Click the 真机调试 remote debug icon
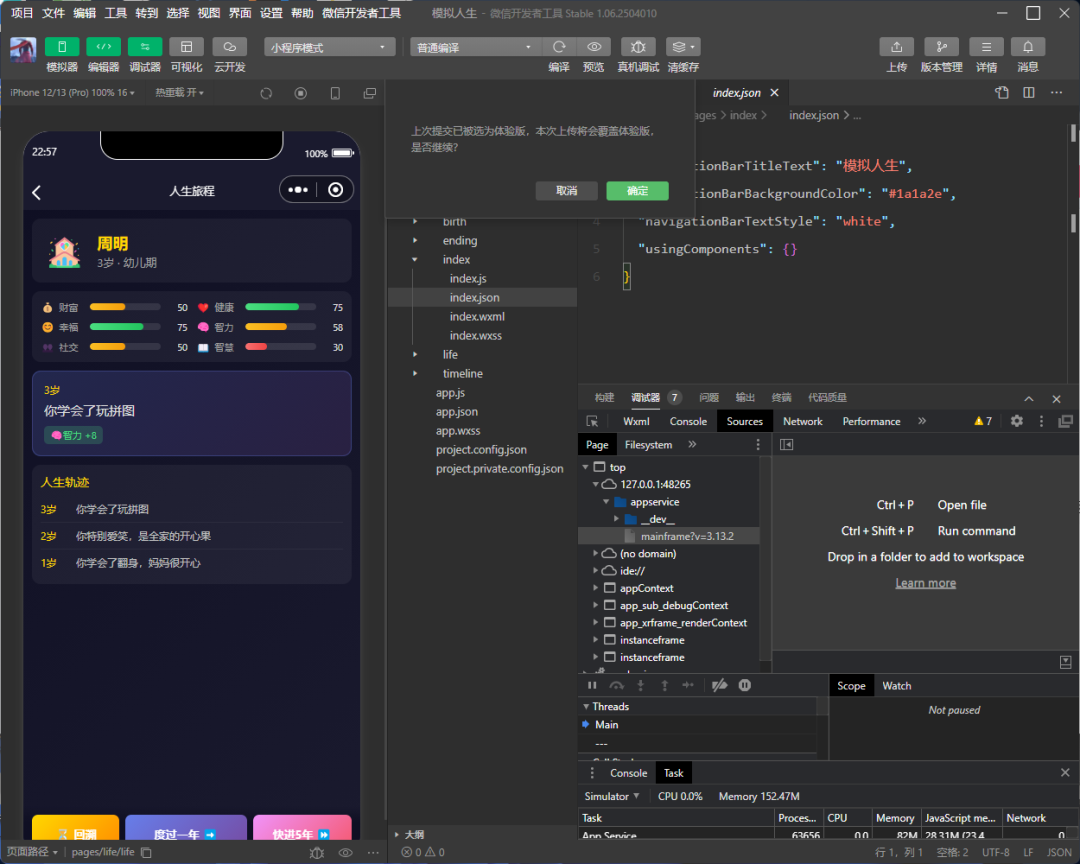The width and height of the screenshot is (1080, 864). 638,47
